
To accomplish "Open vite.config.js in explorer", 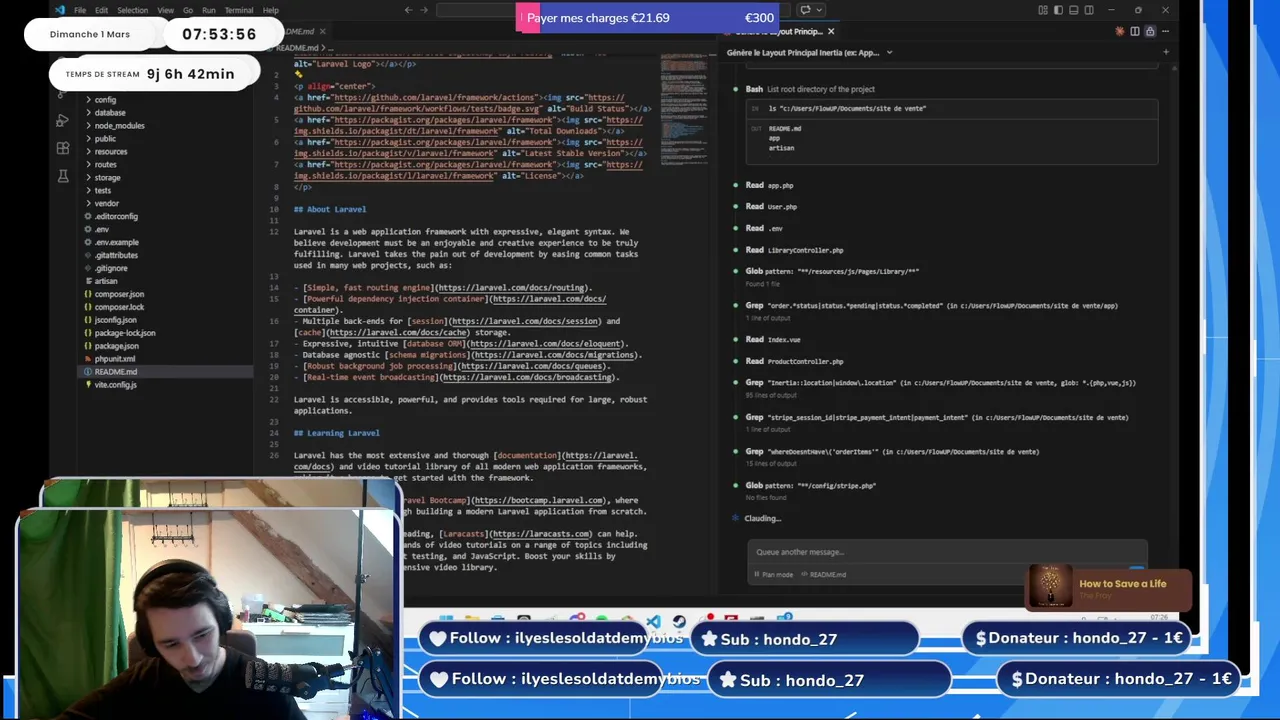I will point(115,385).
